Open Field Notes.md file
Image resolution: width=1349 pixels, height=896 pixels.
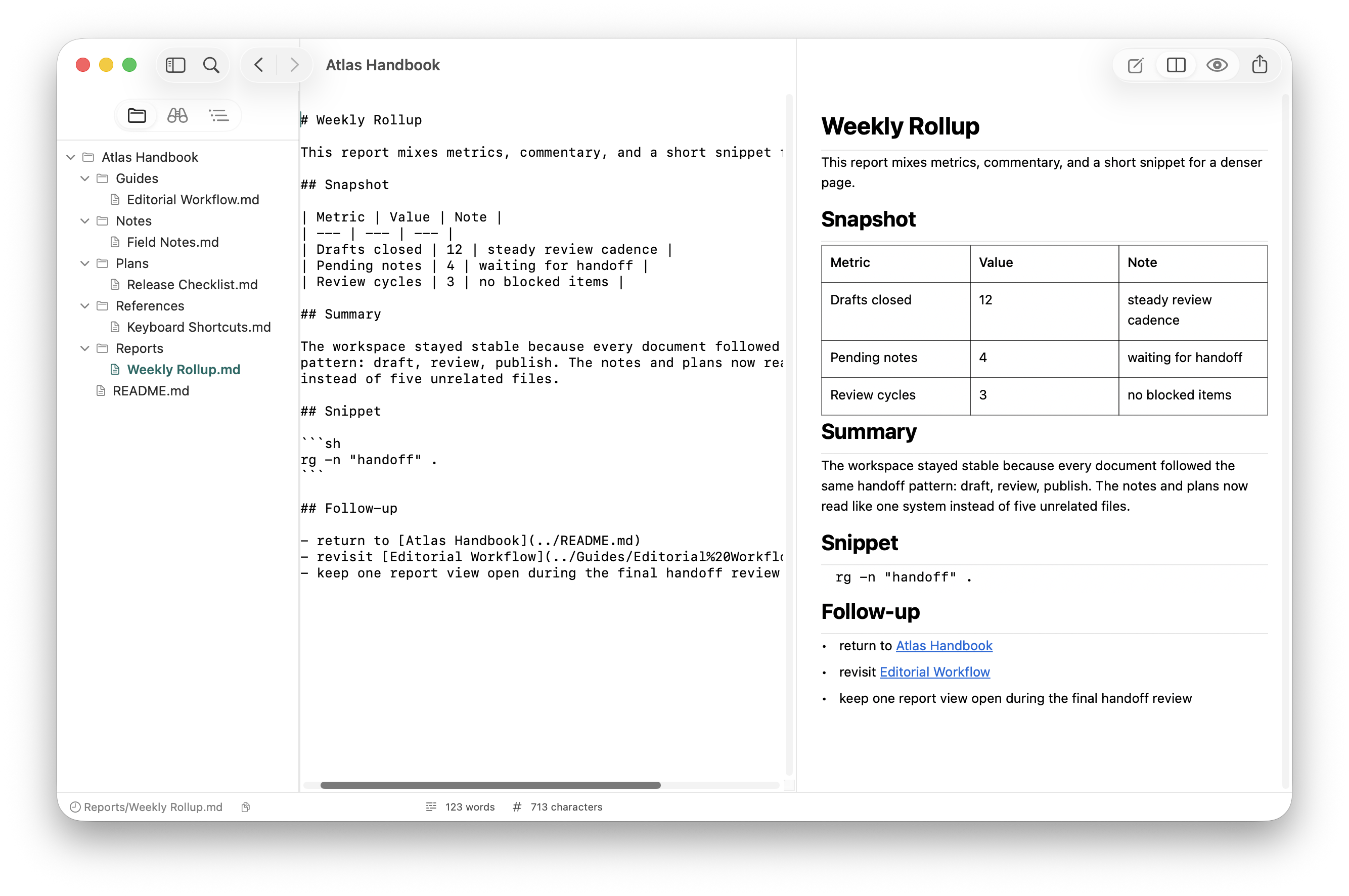(x=172, y=242)
